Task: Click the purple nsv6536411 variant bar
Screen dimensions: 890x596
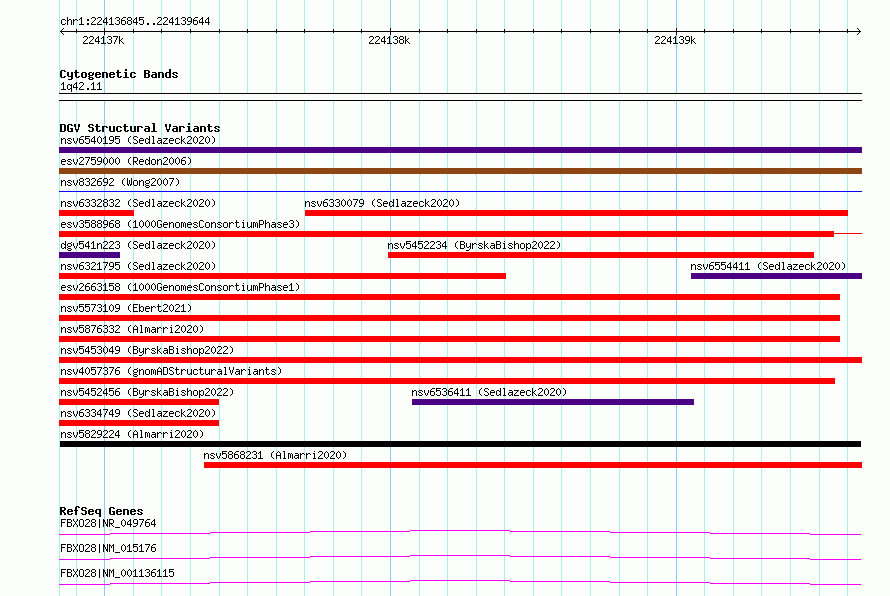Action: [x=553, y=402]
